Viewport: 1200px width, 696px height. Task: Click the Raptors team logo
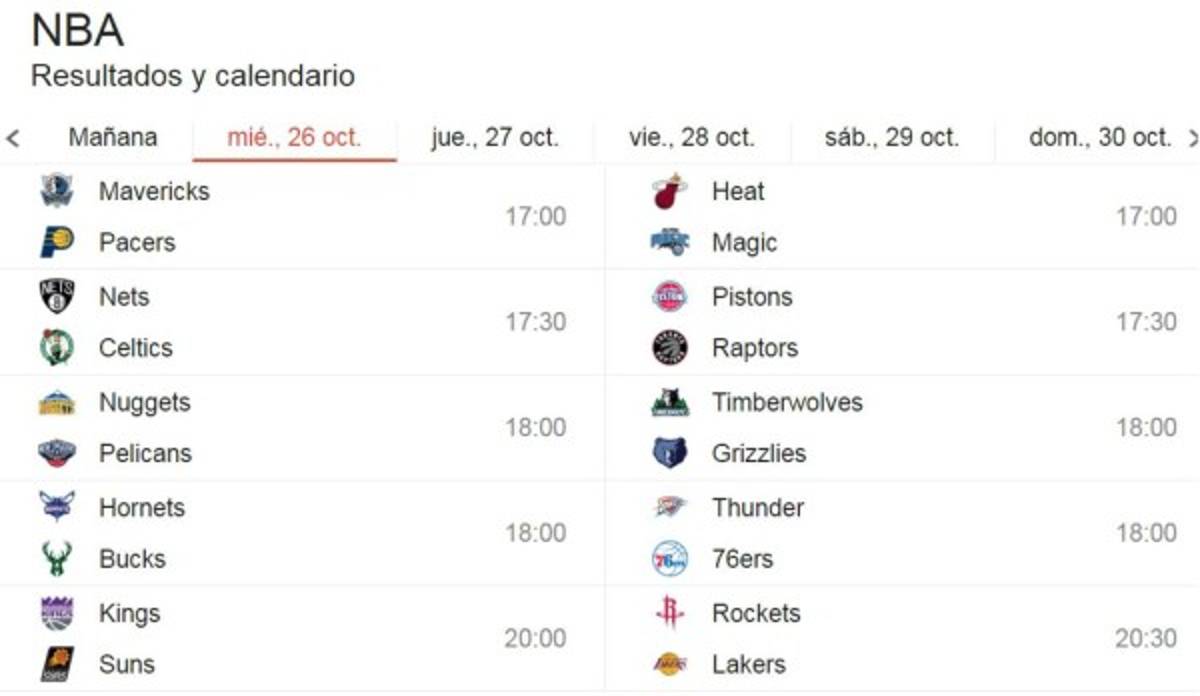click(669, 348)
